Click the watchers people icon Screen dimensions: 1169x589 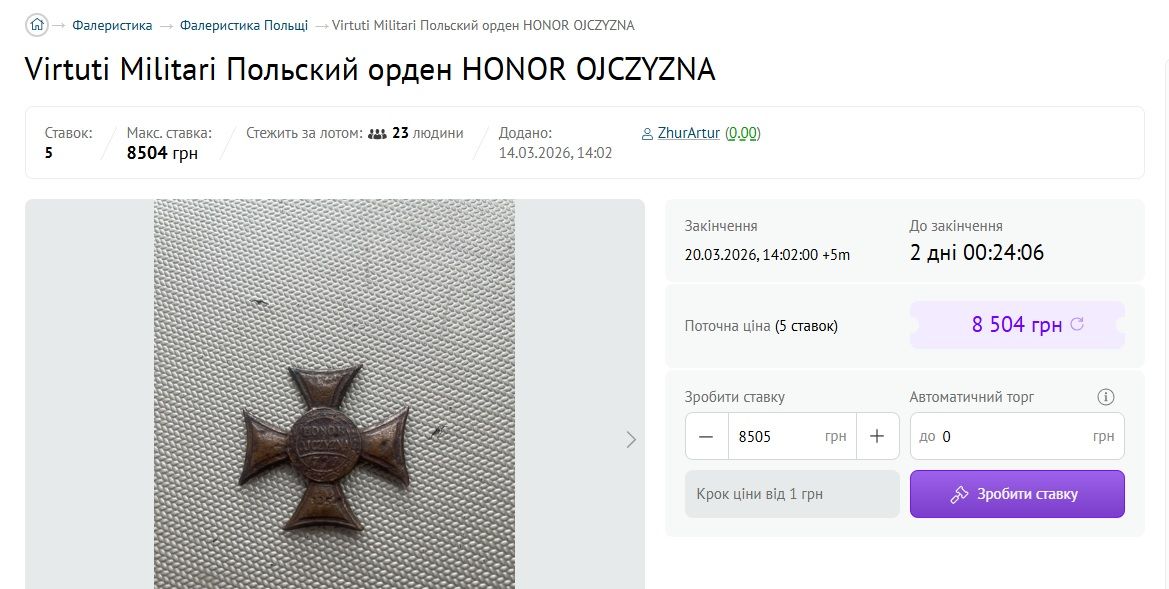click(x=377, y=134)
